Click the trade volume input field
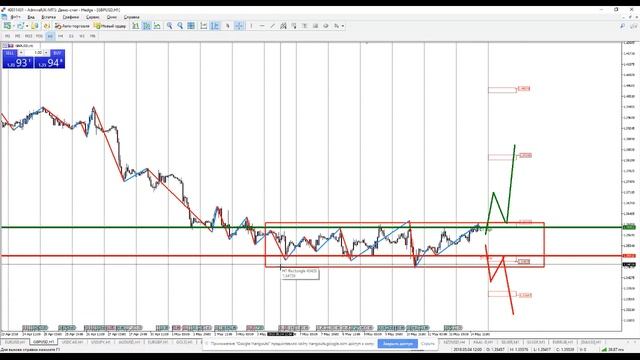The image size is (640, 360). tap(33, 53)
